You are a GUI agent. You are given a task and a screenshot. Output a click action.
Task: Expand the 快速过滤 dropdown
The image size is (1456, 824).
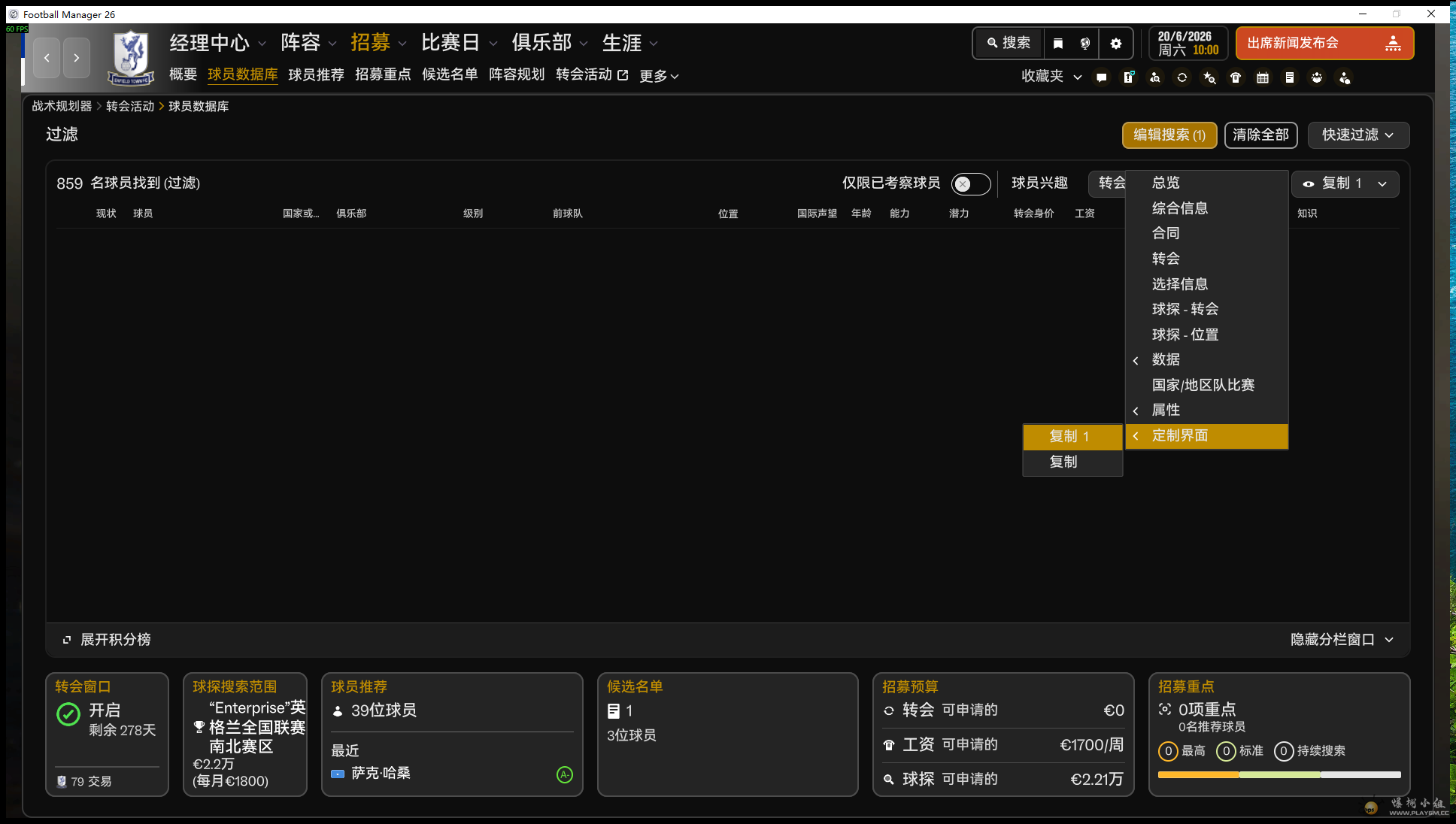tap(1358, 135)
